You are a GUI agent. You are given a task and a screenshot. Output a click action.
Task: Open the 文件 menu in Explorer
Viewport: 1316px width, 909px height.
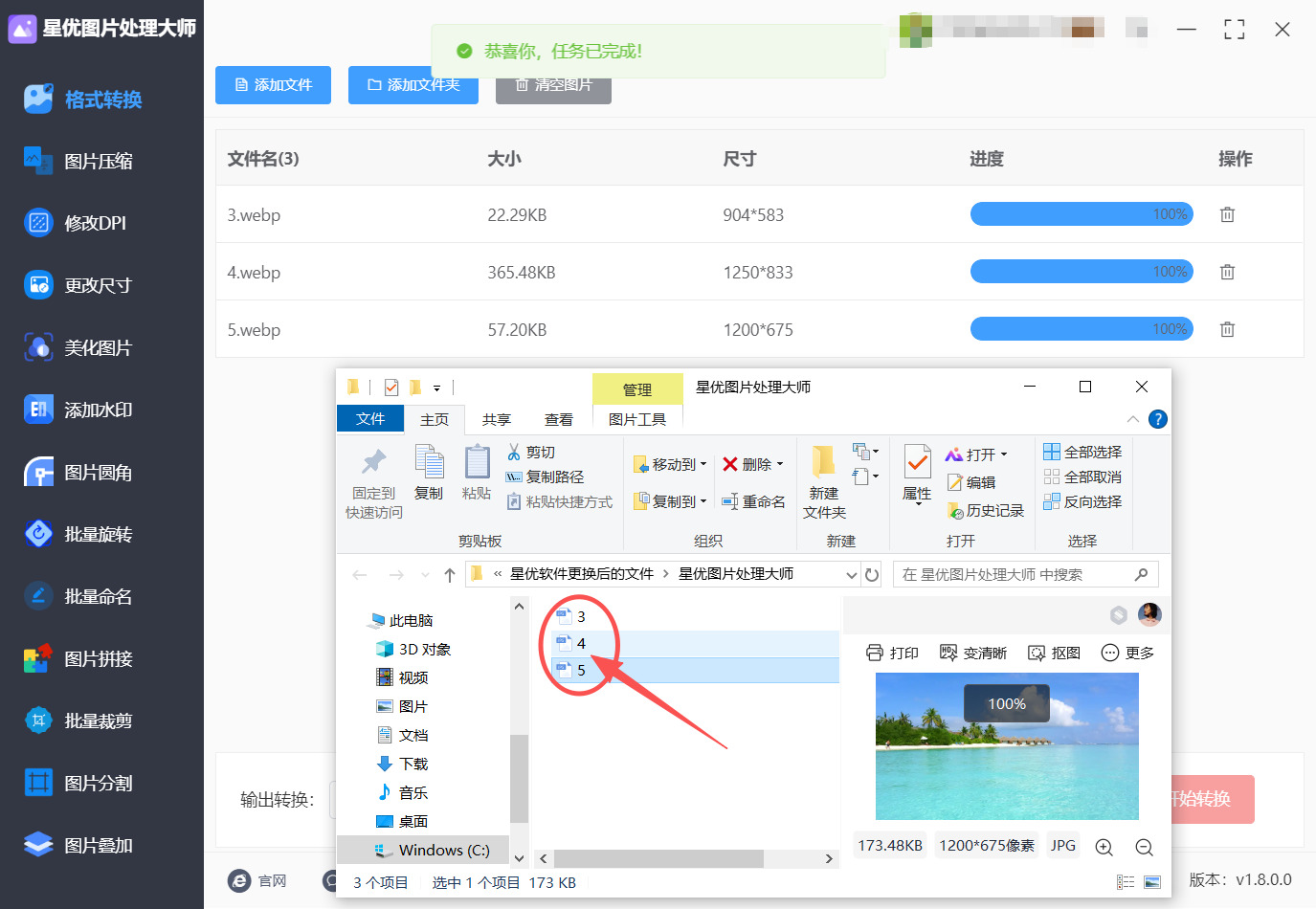pos(370,419)
